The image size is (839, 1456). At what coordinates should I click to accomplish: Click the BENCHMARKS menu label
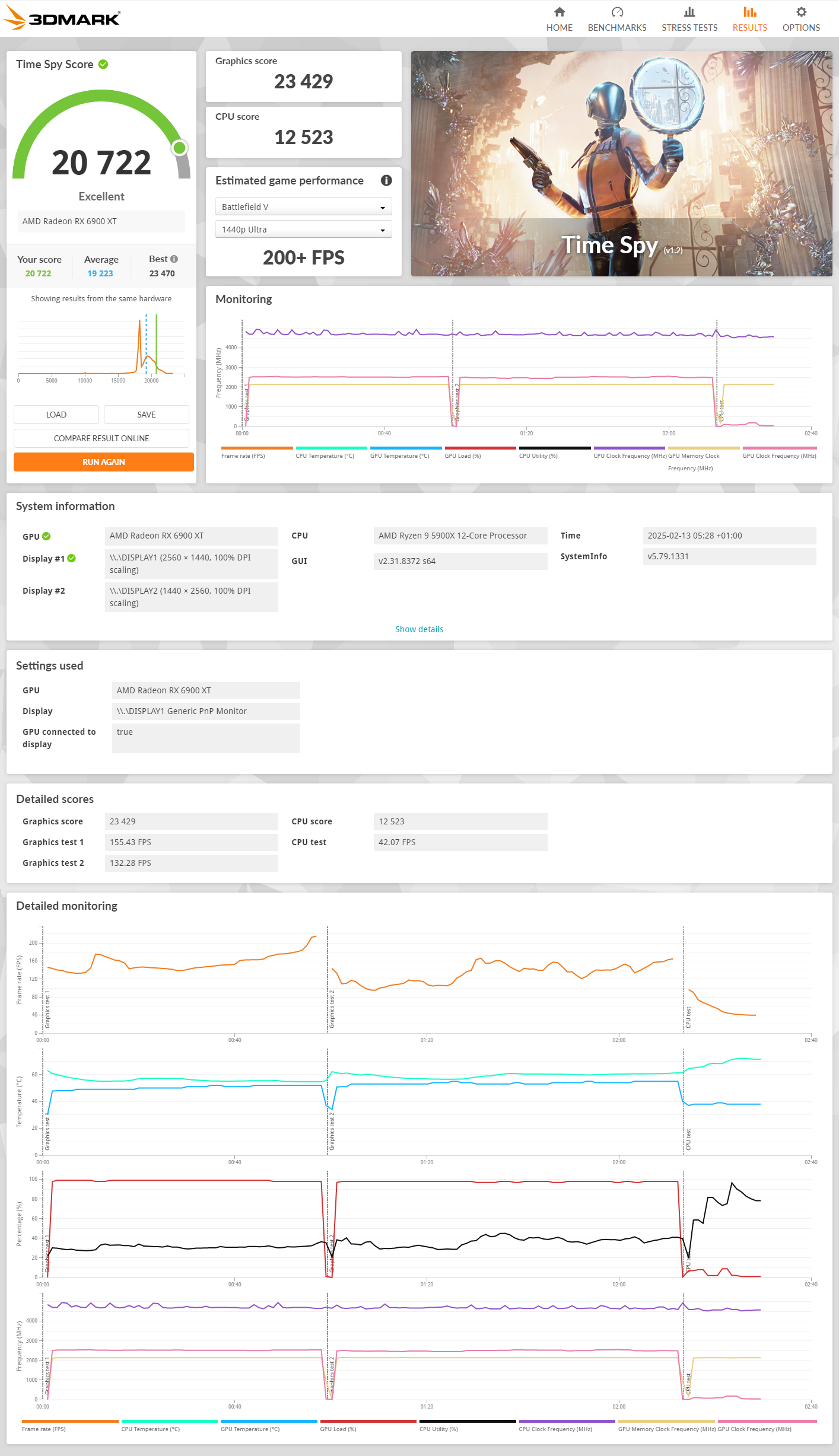[x=617, y=28]
